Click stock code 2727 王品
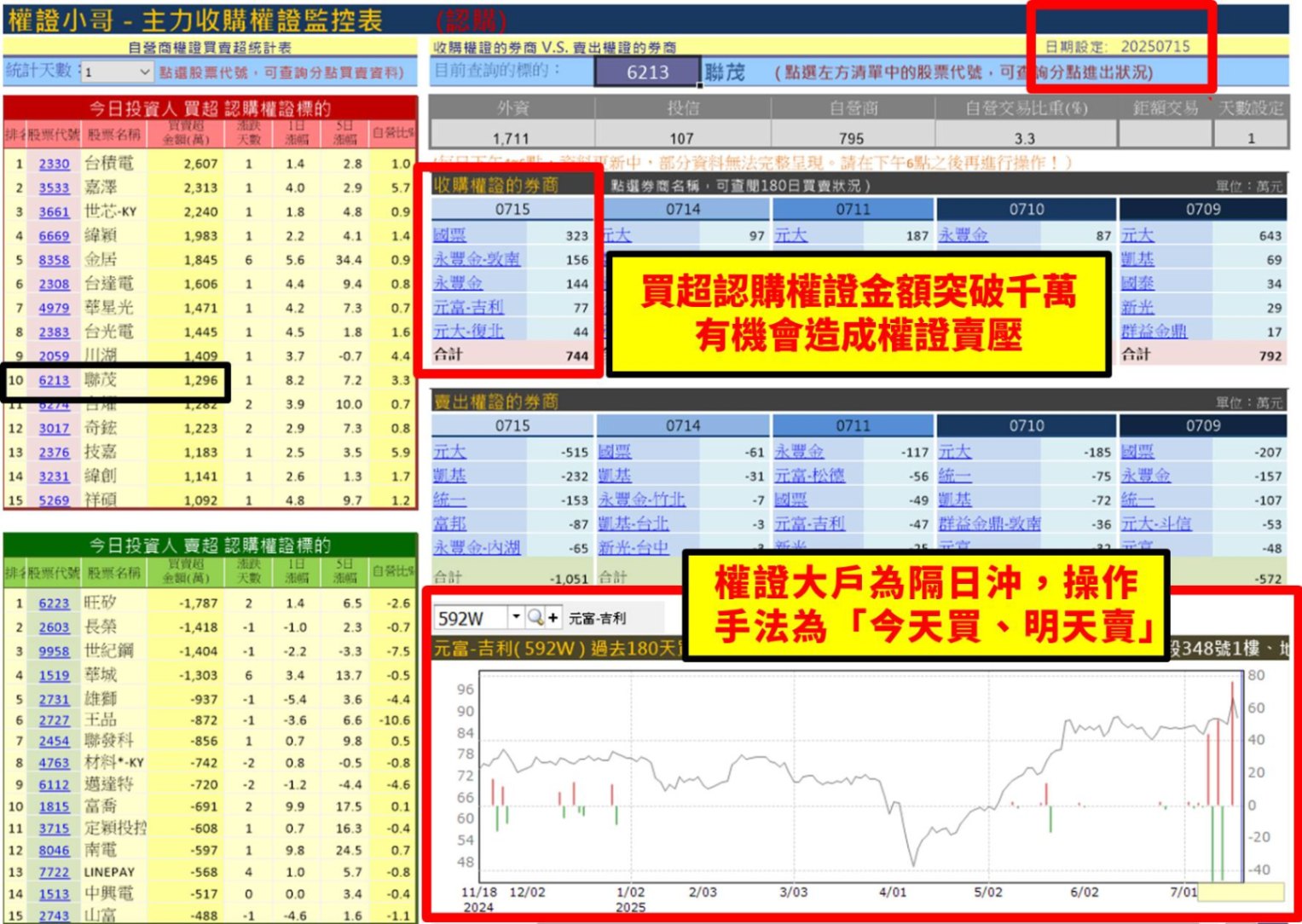Viewport: 1302px width, 924px height. tap(54, 720)
